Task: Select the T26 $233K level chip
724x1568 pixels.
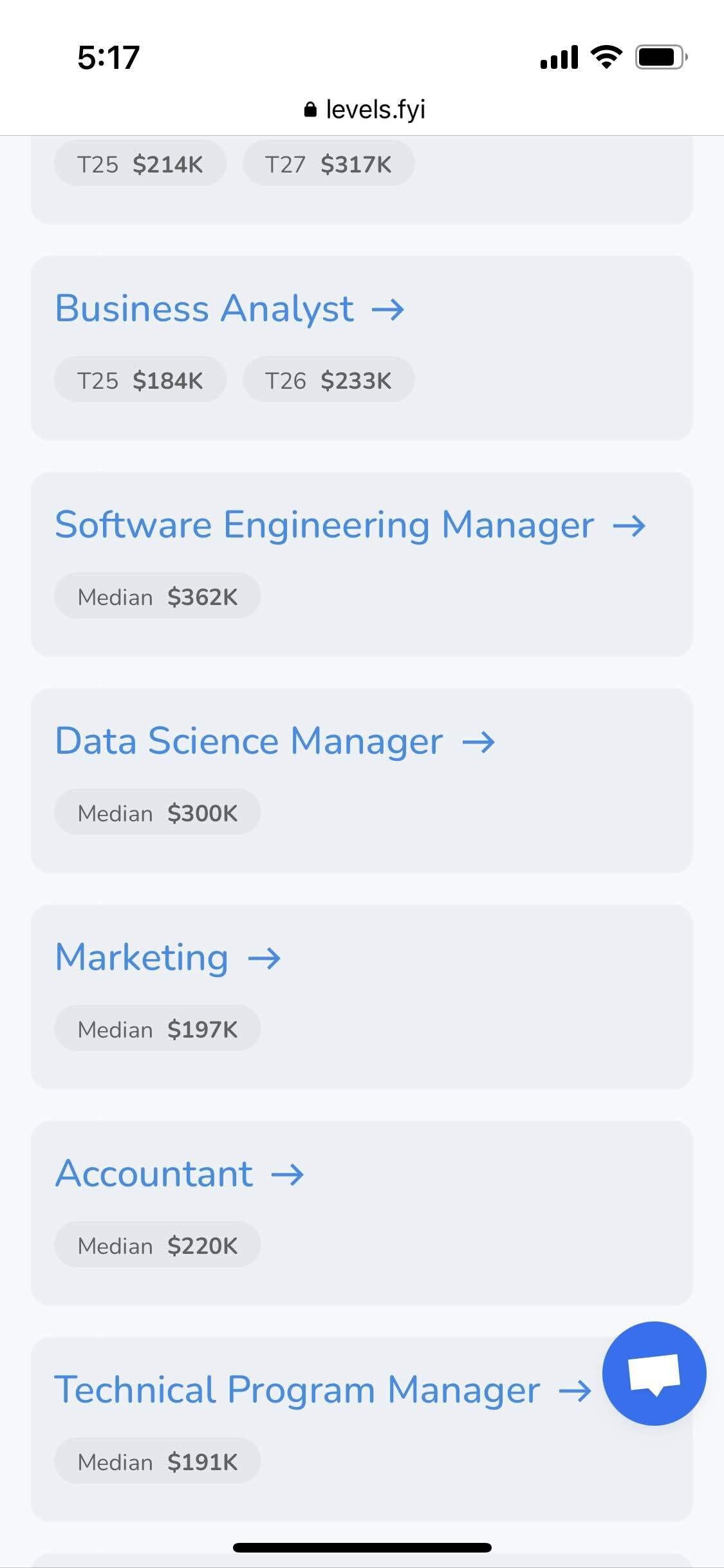Action: coord(328,380)
